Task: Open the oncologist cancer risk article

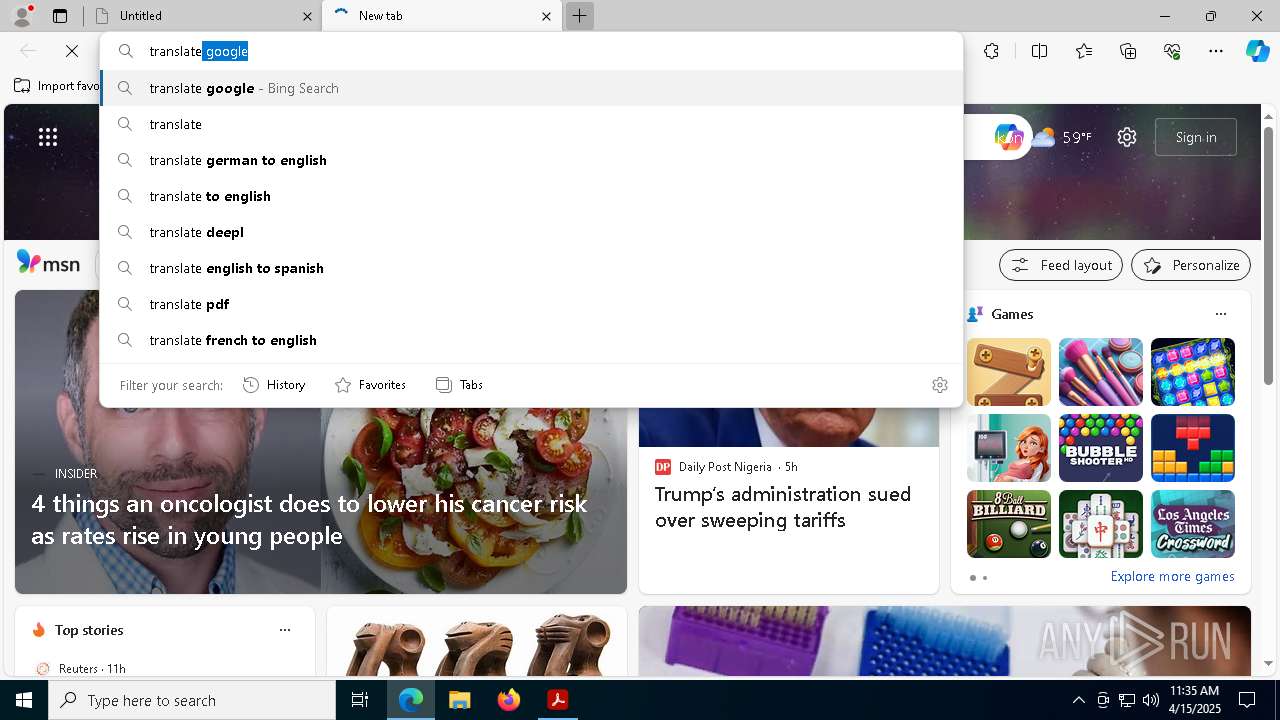Action: click(x=309, y=519)
